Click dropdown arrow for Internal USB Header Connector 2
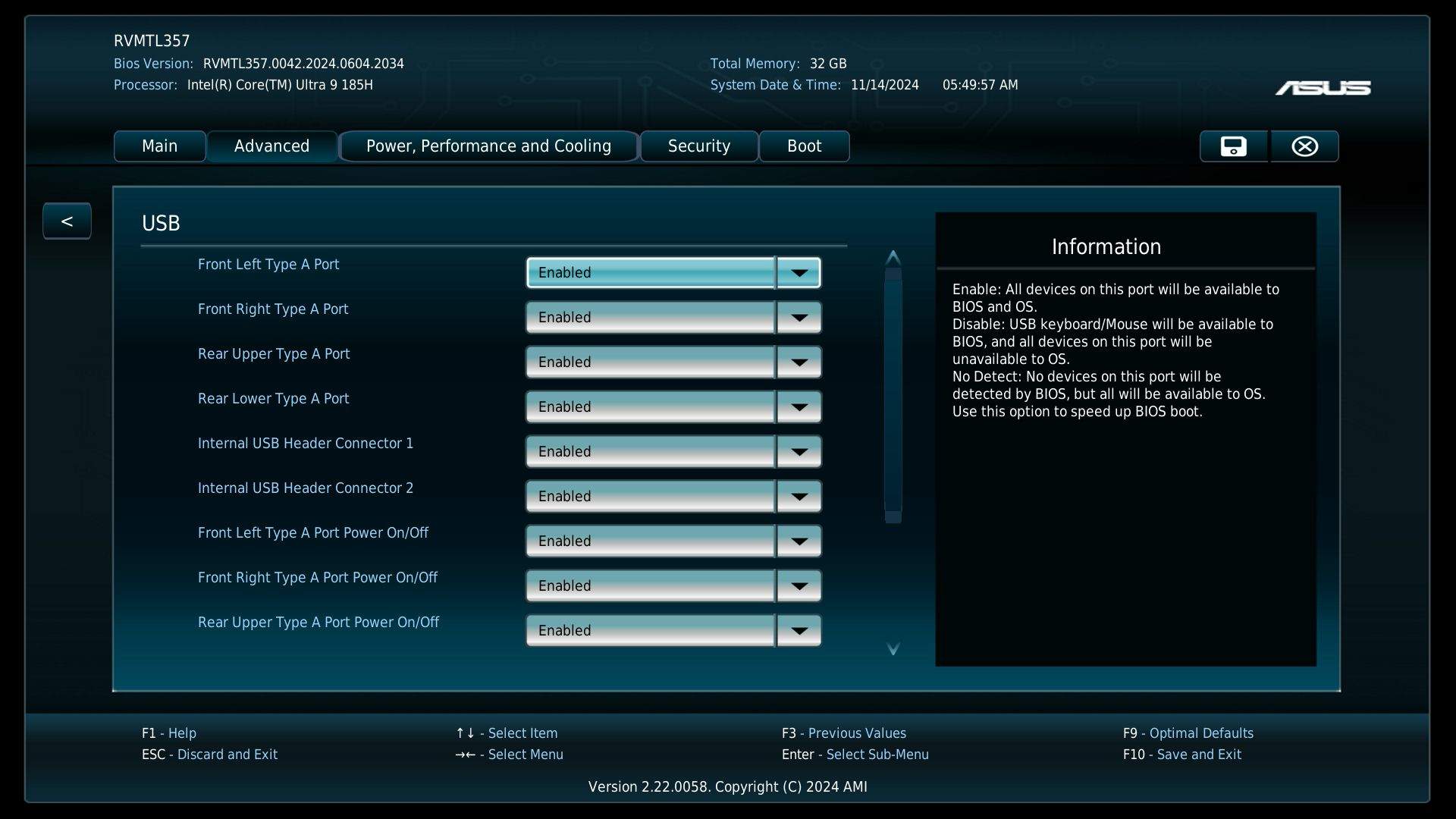Viewport: 1456px width, 819px height. (x=799, y=497)
